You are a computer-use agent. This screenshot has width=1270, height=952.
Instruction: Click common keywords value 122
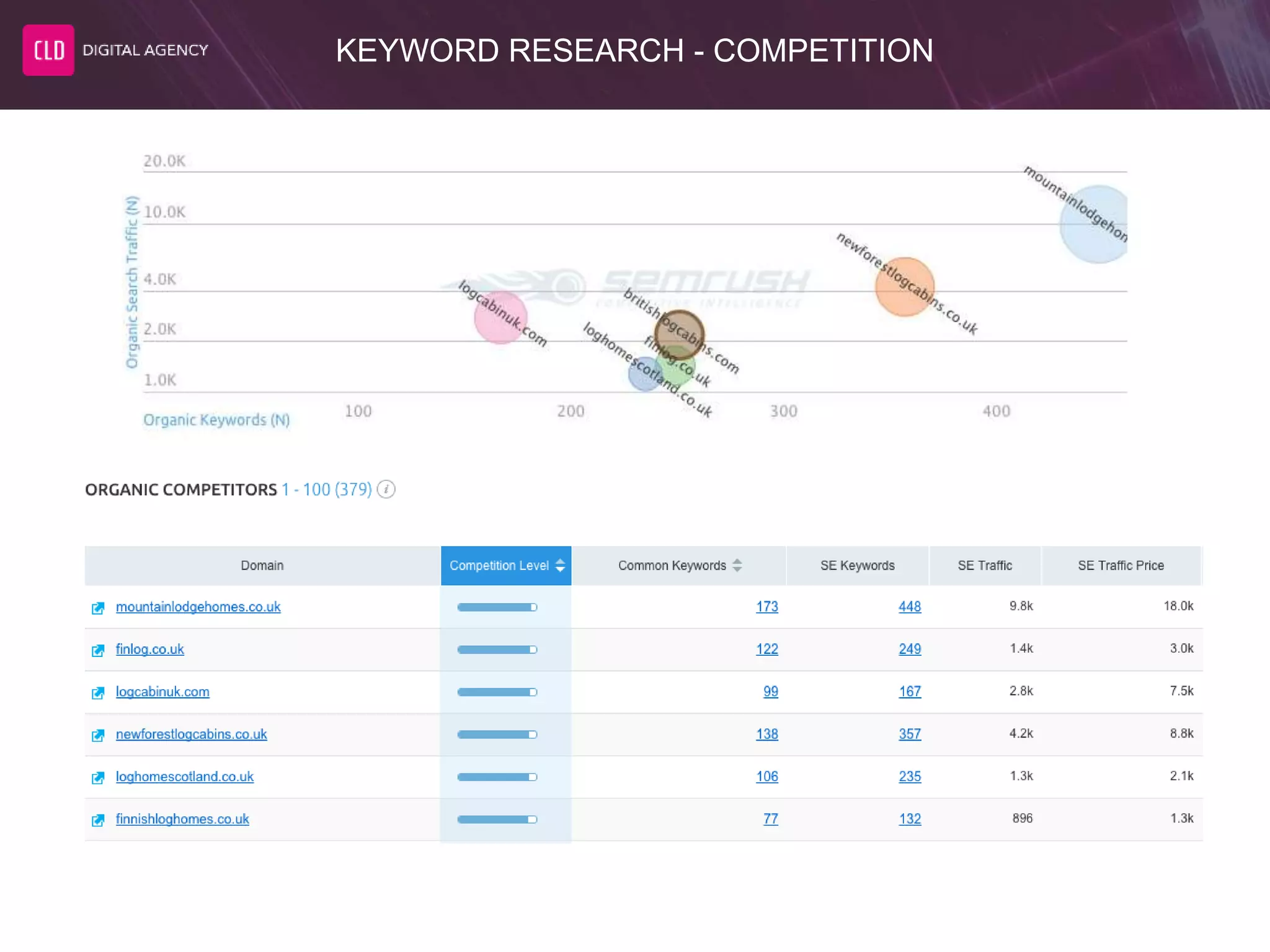pyautogui.click(x=767, y=649)
